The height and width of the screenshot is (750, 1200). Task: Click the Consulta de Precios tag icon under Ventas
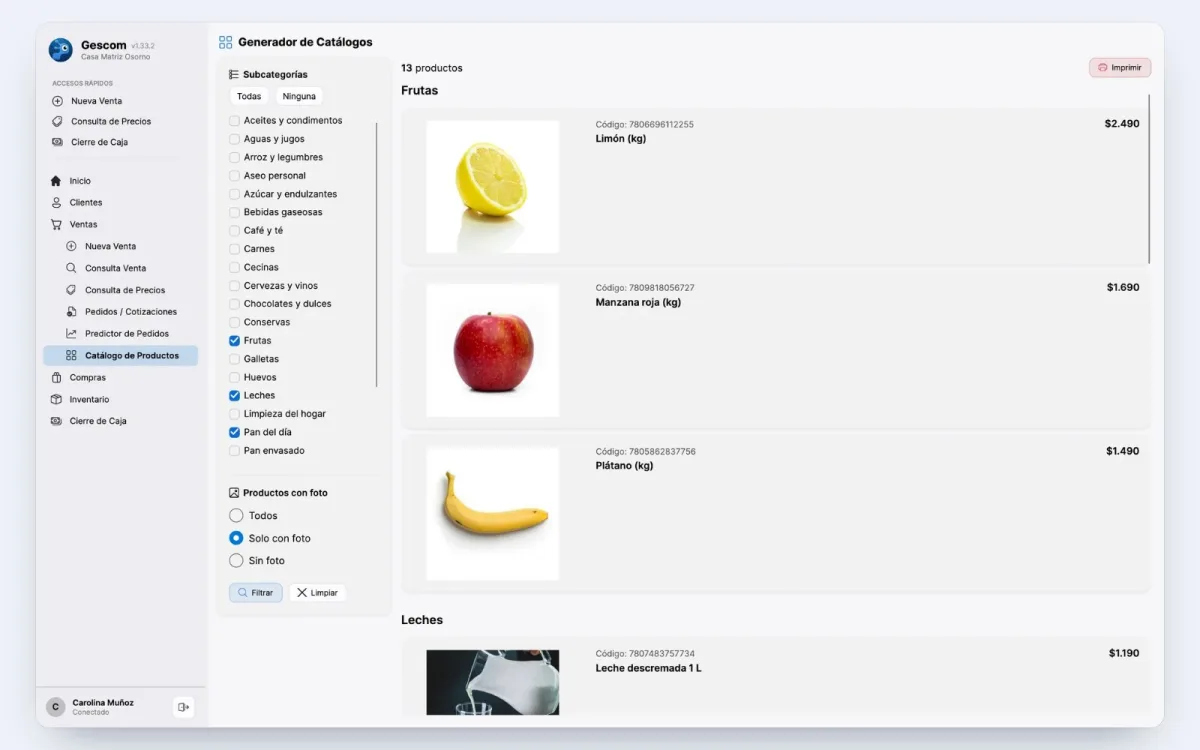pos(71,290)
